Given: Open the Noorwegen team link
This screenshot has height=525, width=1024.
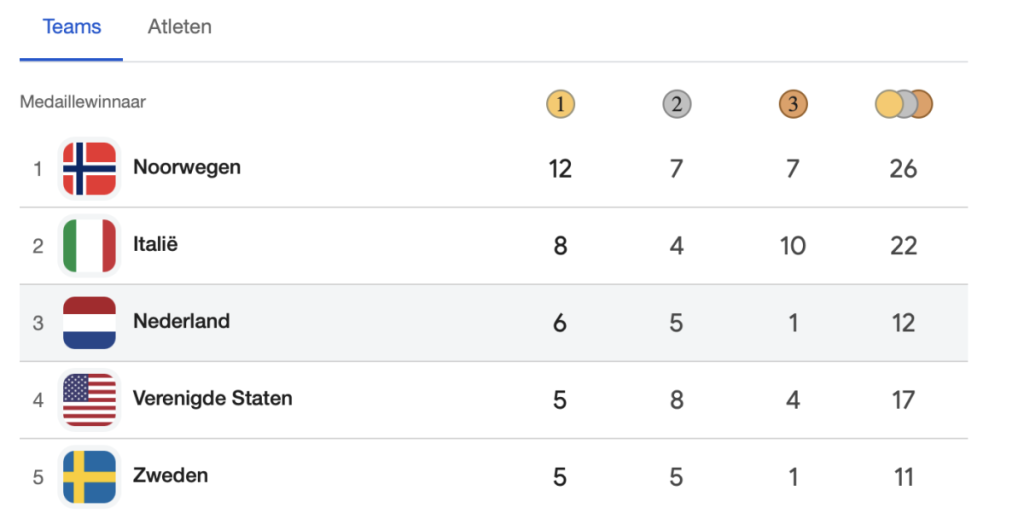Looking at the screenshot, I should click(x=187, y=167).
